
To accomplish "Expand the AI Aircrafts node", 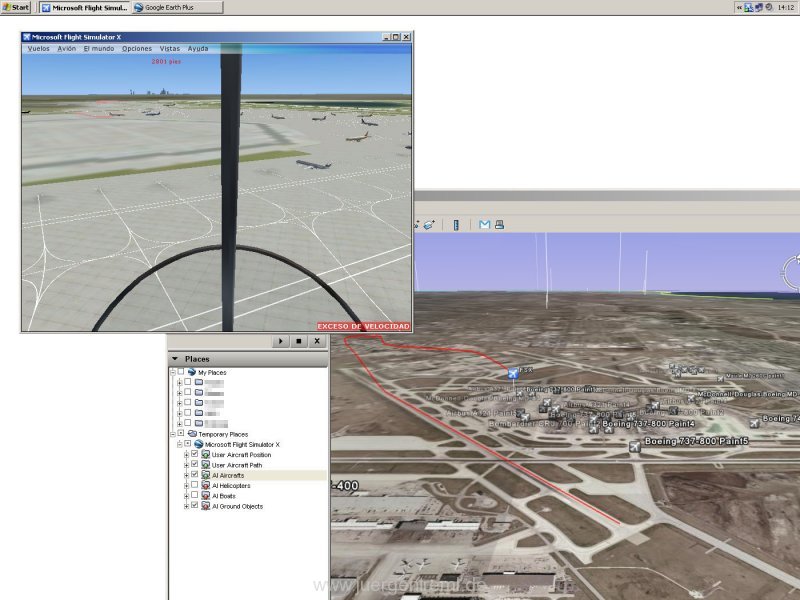I will tap(186, 476).
